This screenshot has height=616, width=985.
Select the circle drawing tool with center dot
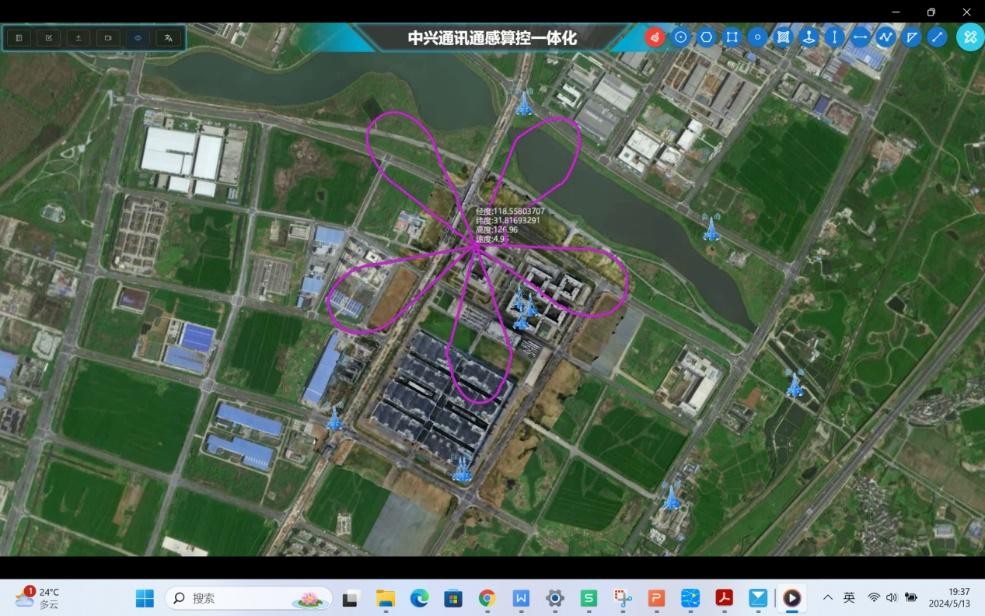(680, 37)
